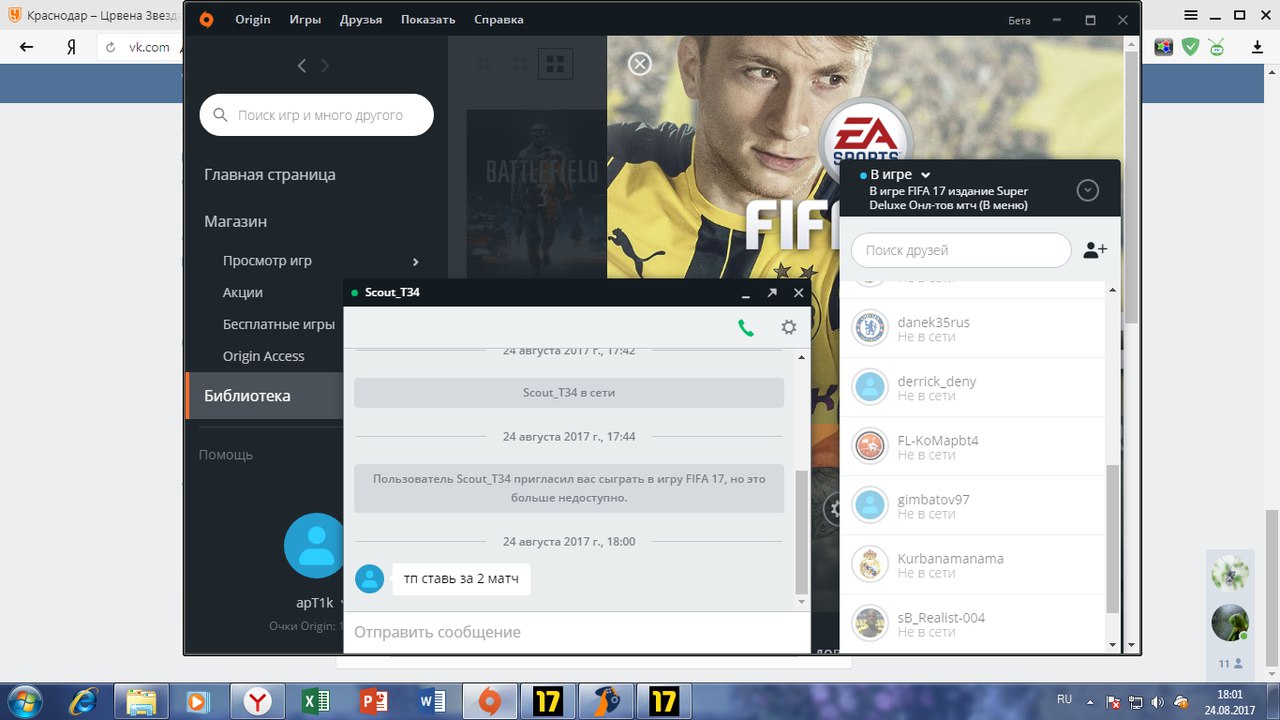Open Акции in the store menu
The height and width of the screenshot is (720, 1280).
(243, 292)
